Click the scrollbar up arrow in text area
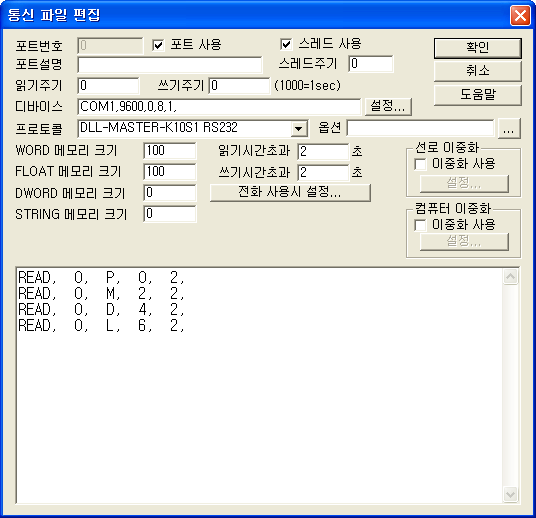 point(510,277)
